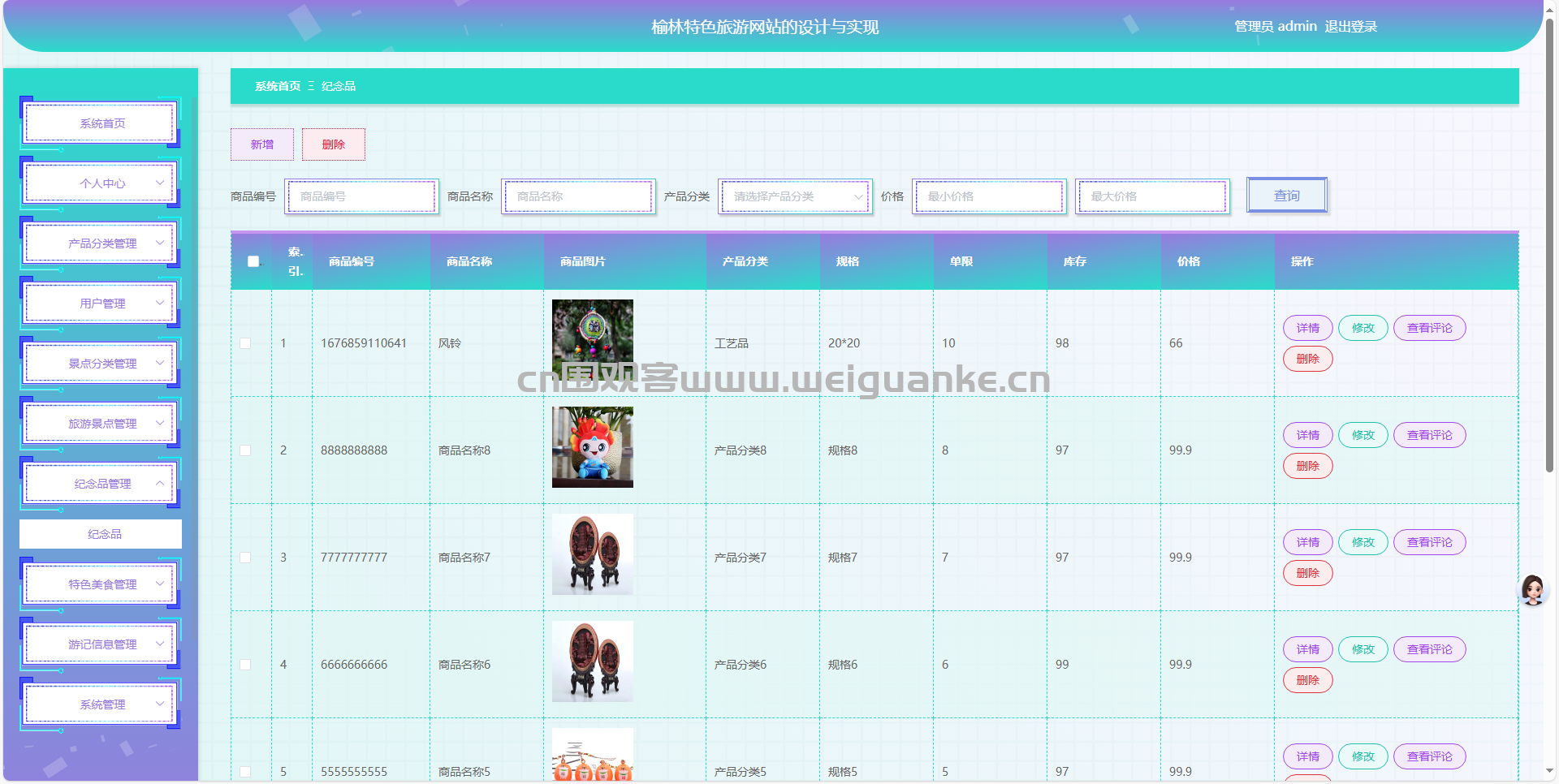Check the row for 商品名称6
Image resolution: width=1559 pixels, height=784 pixels.
pyautogui.click(x=245, y=665)
